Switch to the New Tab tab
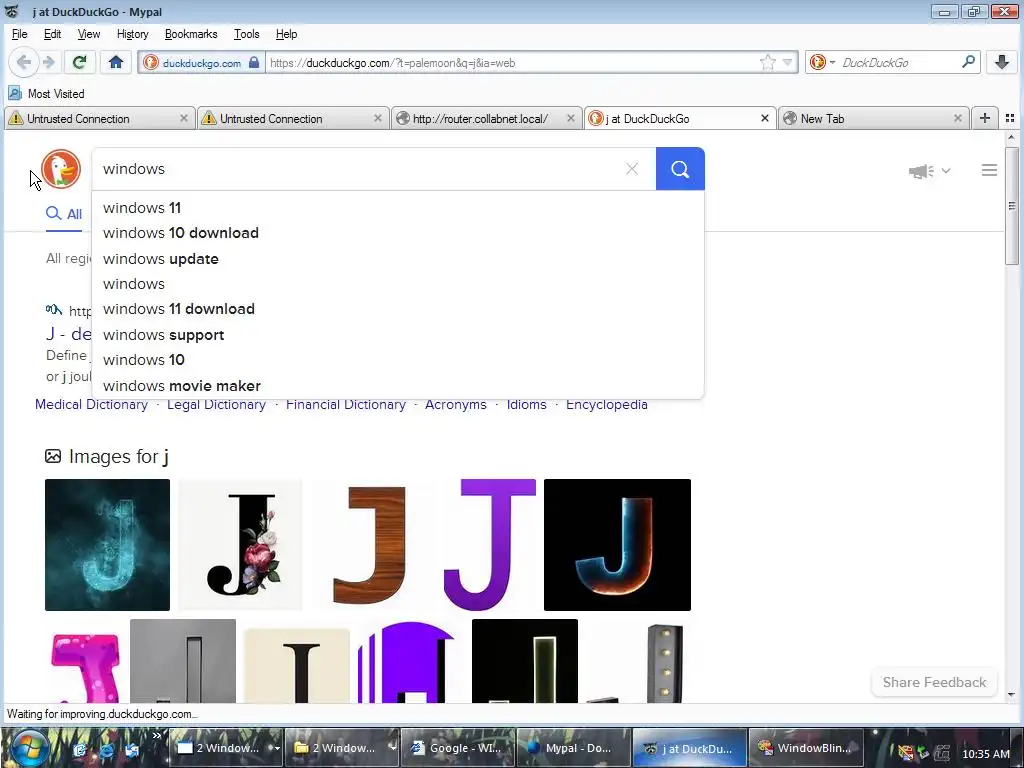Viewport: 1024px width, 768px height. click(x=873, y=118)
